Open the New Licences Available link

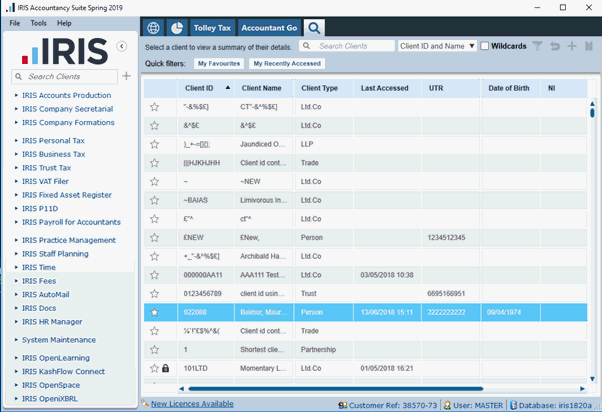[192, 404]
